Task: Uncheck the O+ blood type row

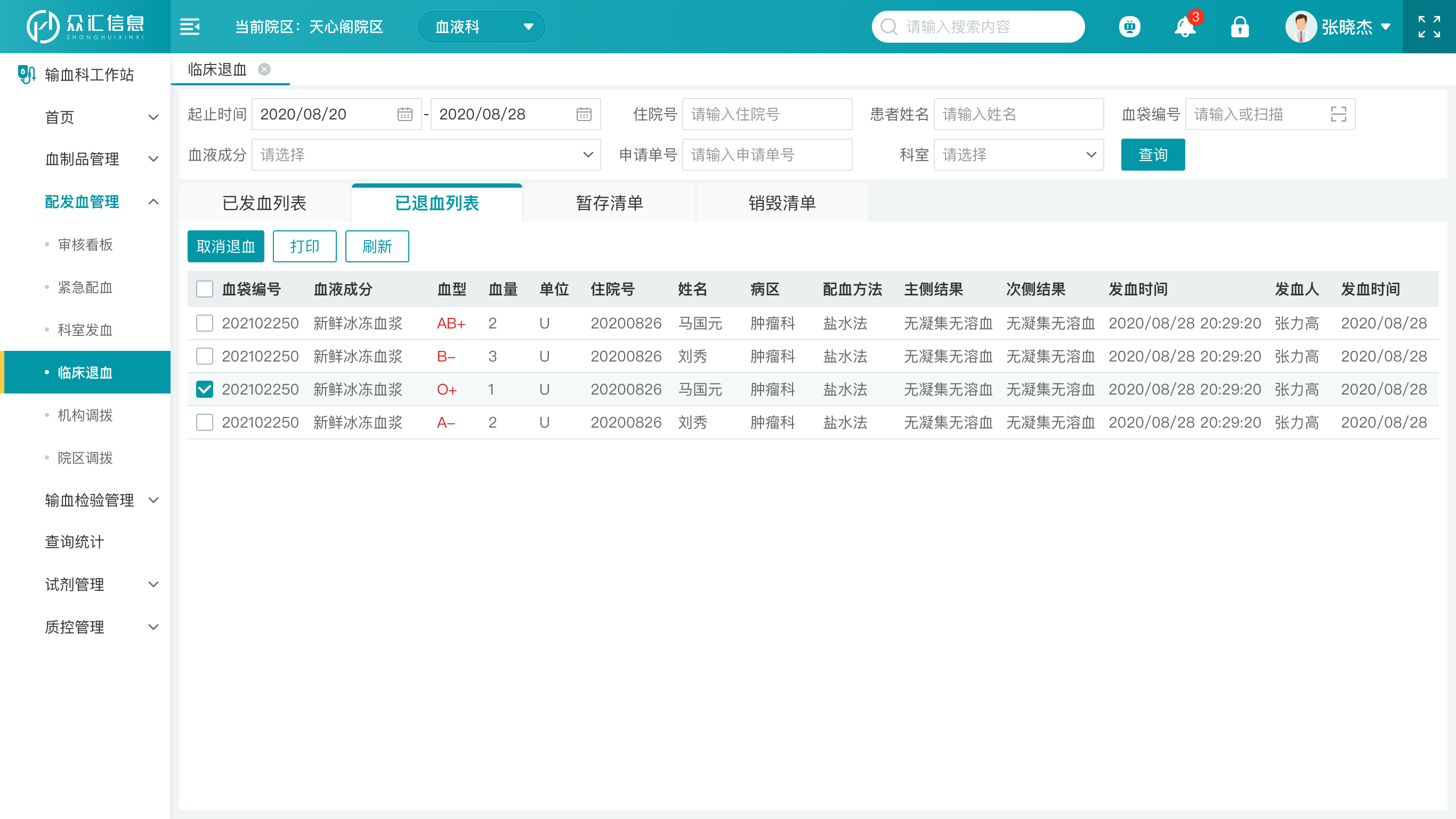Action: (205, 389)
